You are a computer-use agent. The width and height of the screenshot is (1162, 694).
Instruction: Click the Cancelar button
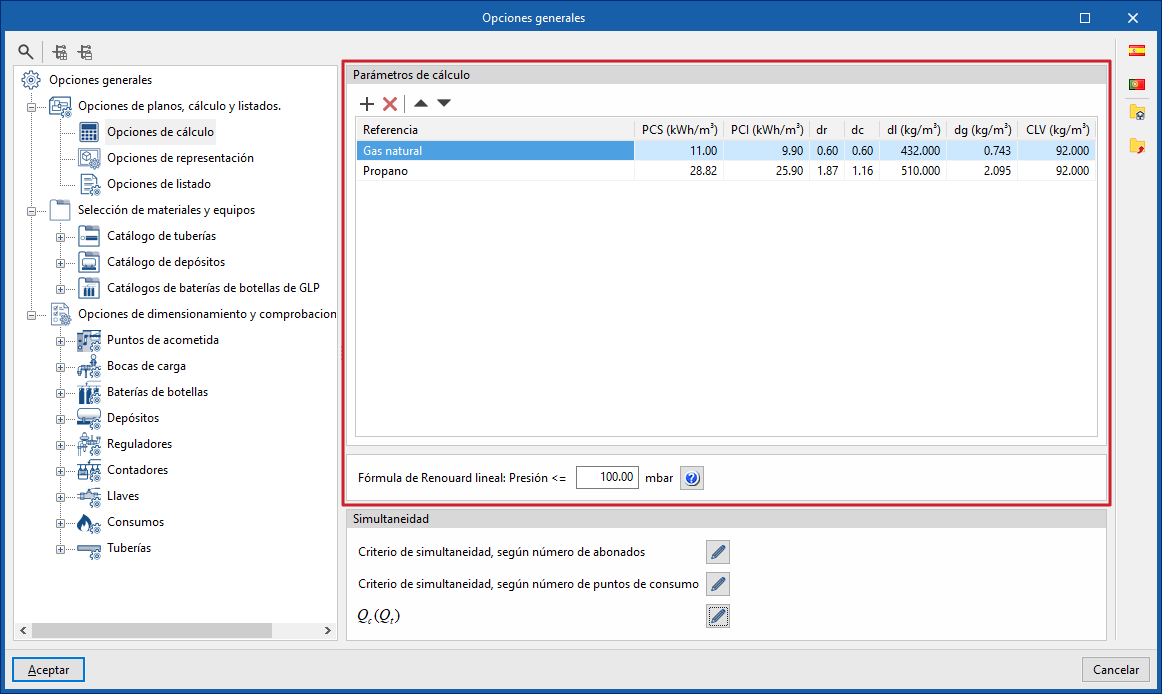click(x=1115, y=670)
